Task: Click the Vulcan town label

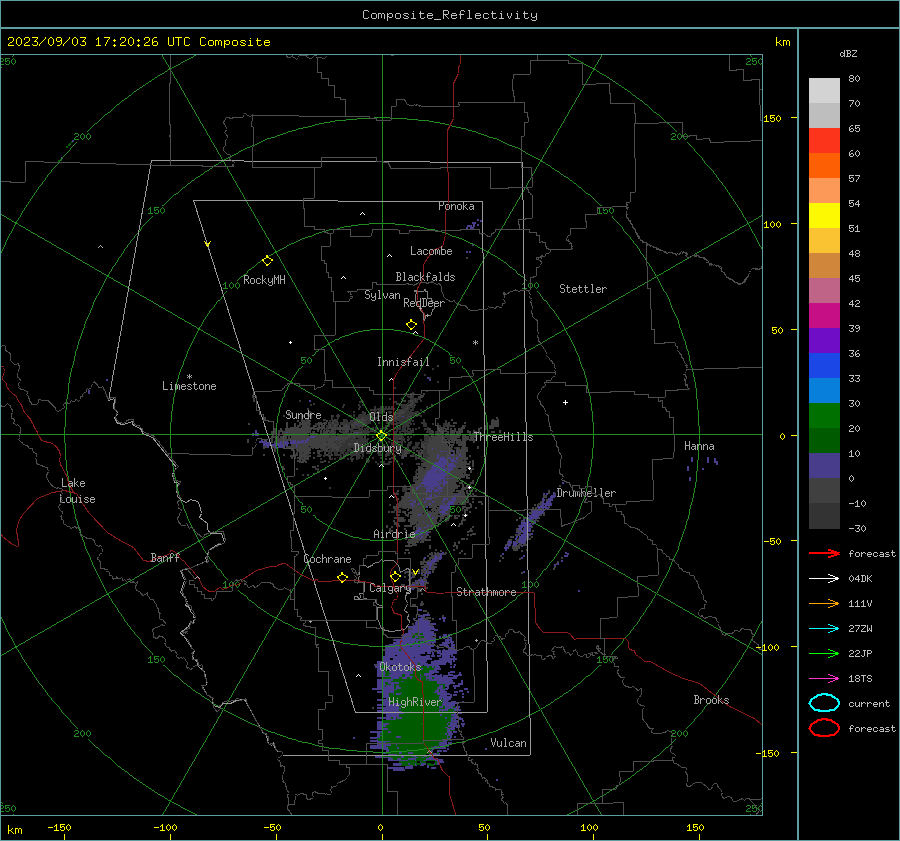Action: coord(508,743)
